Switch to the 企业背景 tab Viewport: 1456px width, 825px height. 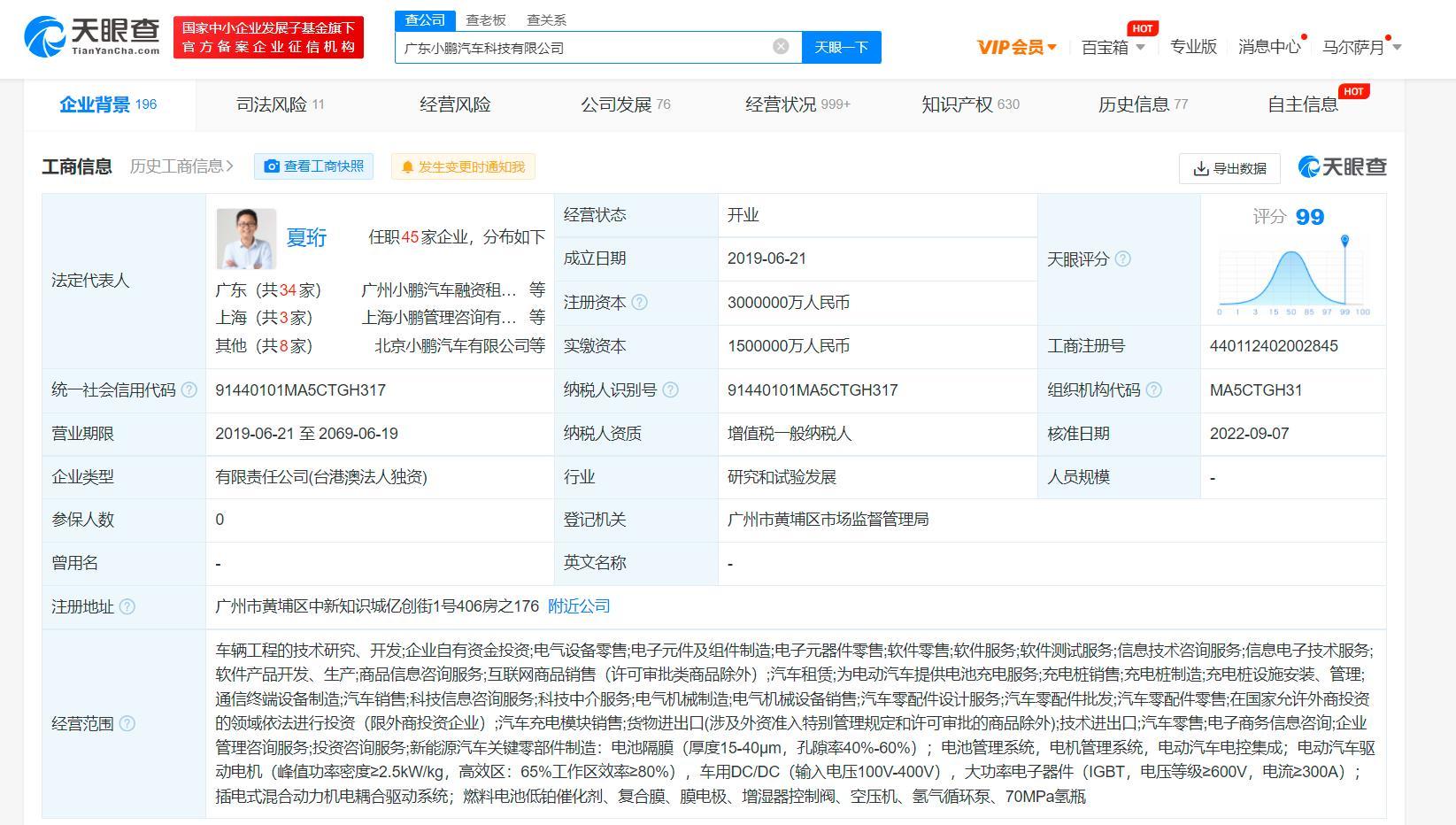pos(108,104)
